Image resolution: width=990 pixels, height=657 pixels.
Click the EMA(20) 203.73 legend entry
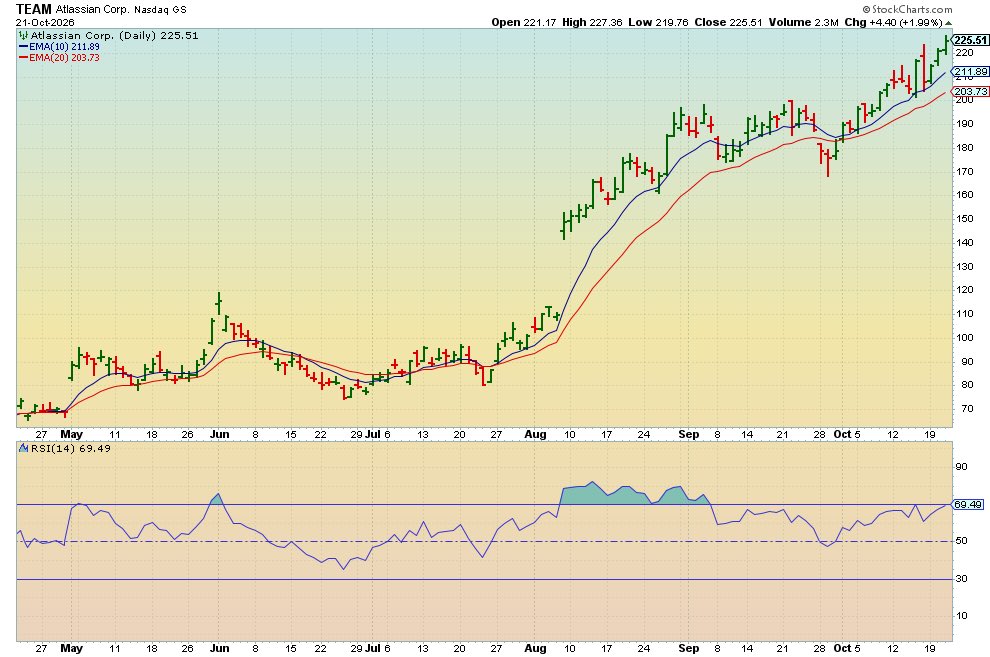tap(64, 57)
